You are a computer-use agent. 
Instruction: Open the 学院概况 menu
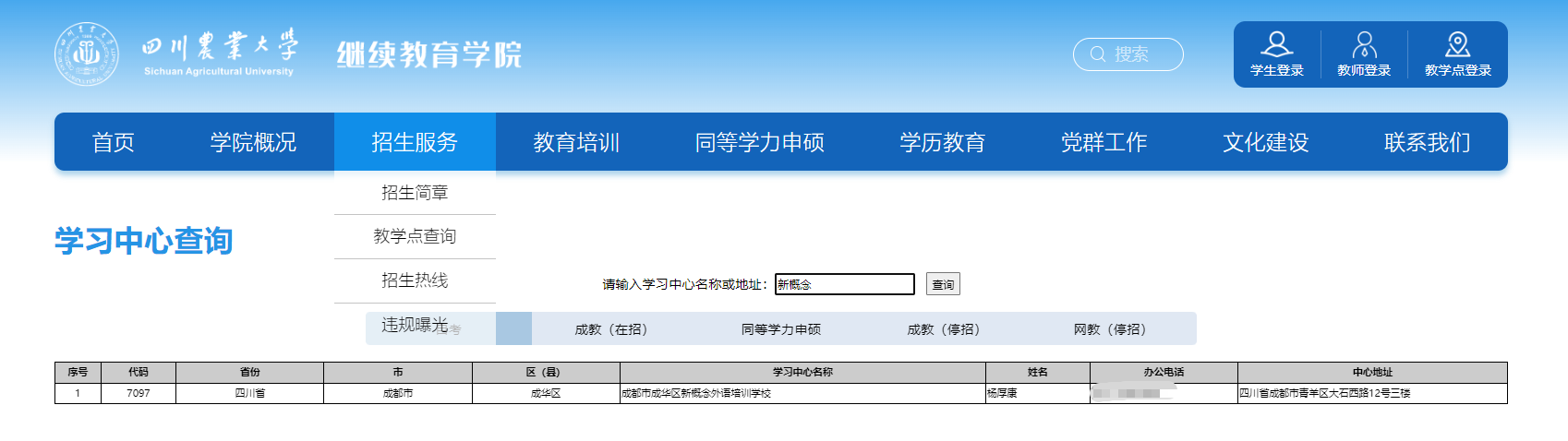tap(253, 142)
